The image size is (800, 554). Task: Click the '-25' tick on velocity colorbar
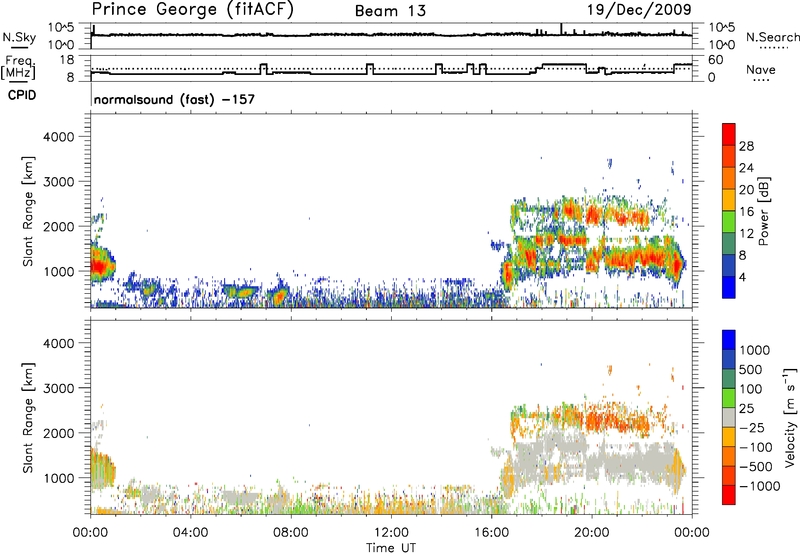[752, 428]
